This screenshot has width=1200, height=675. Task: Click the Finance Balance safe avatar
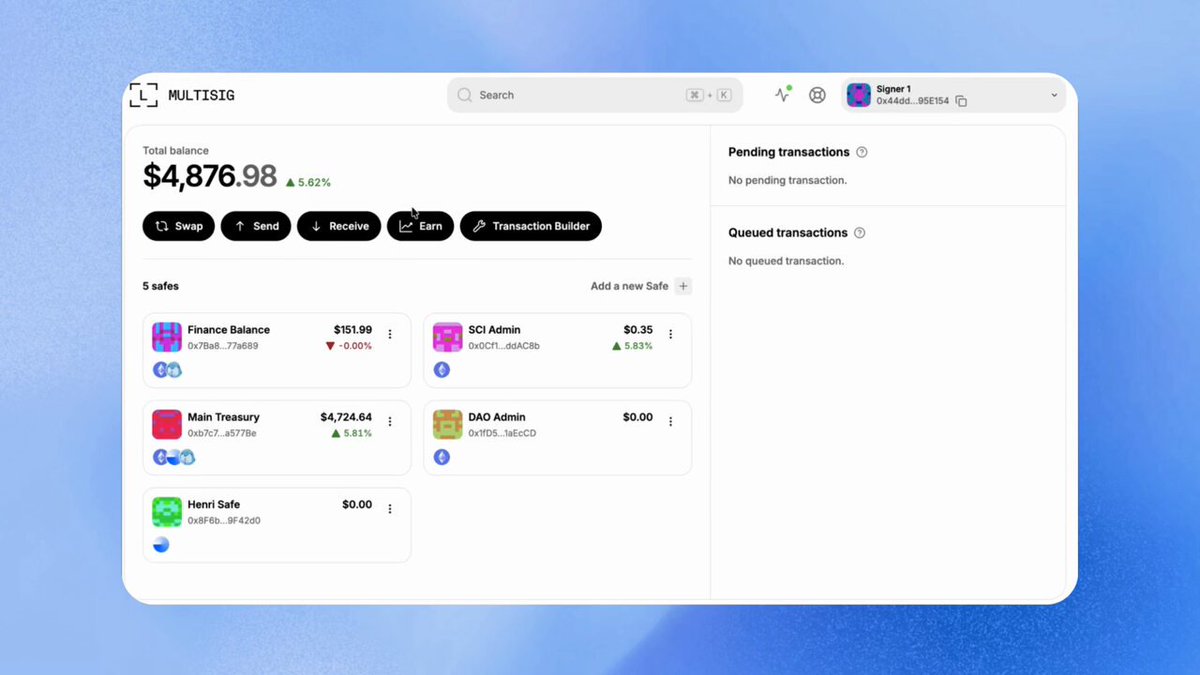pos(167,337)
